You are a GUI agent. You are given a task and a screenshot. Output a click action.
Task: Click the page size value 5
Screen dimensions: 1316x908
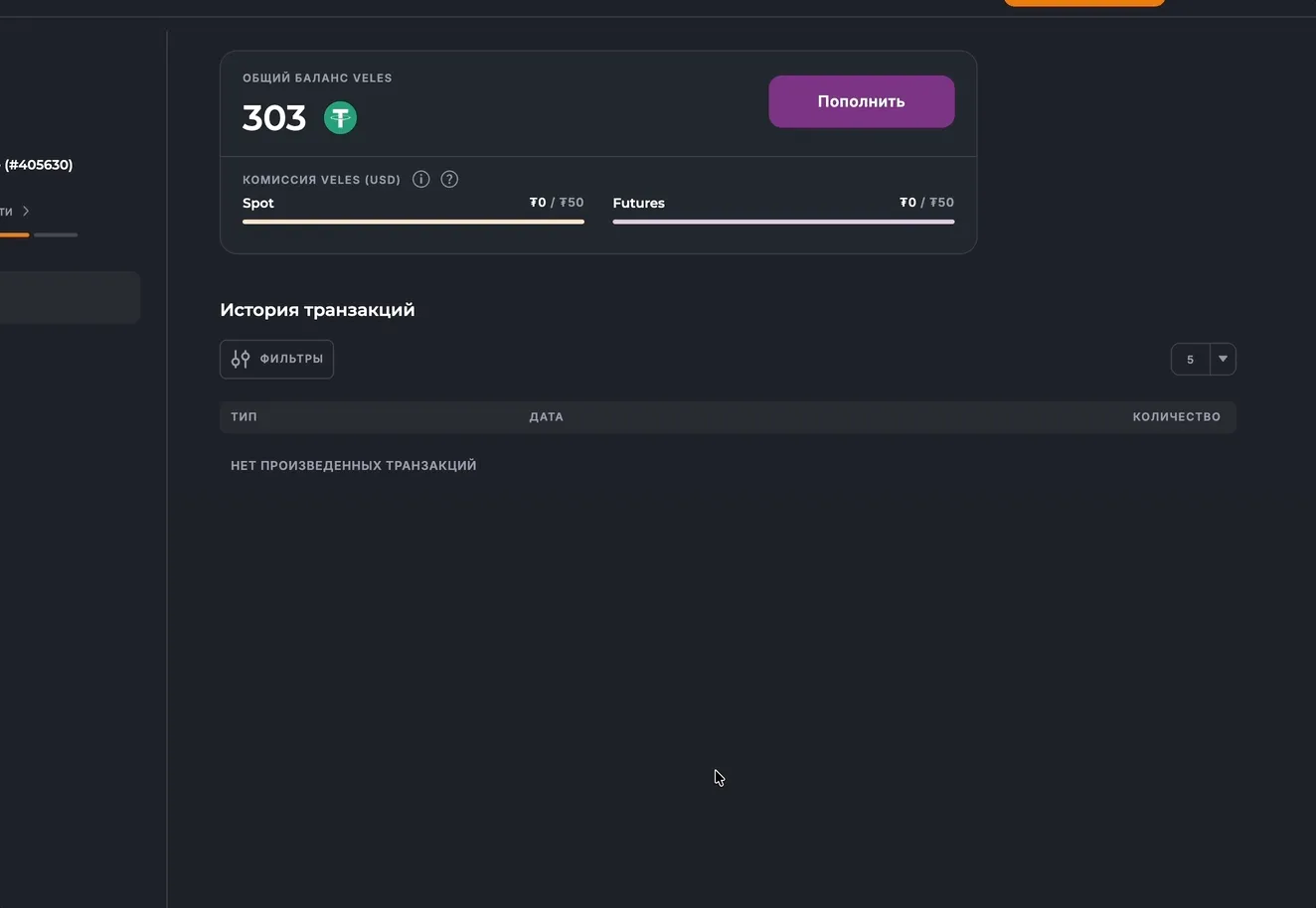pyautogui.click(x=1190, y=360)
